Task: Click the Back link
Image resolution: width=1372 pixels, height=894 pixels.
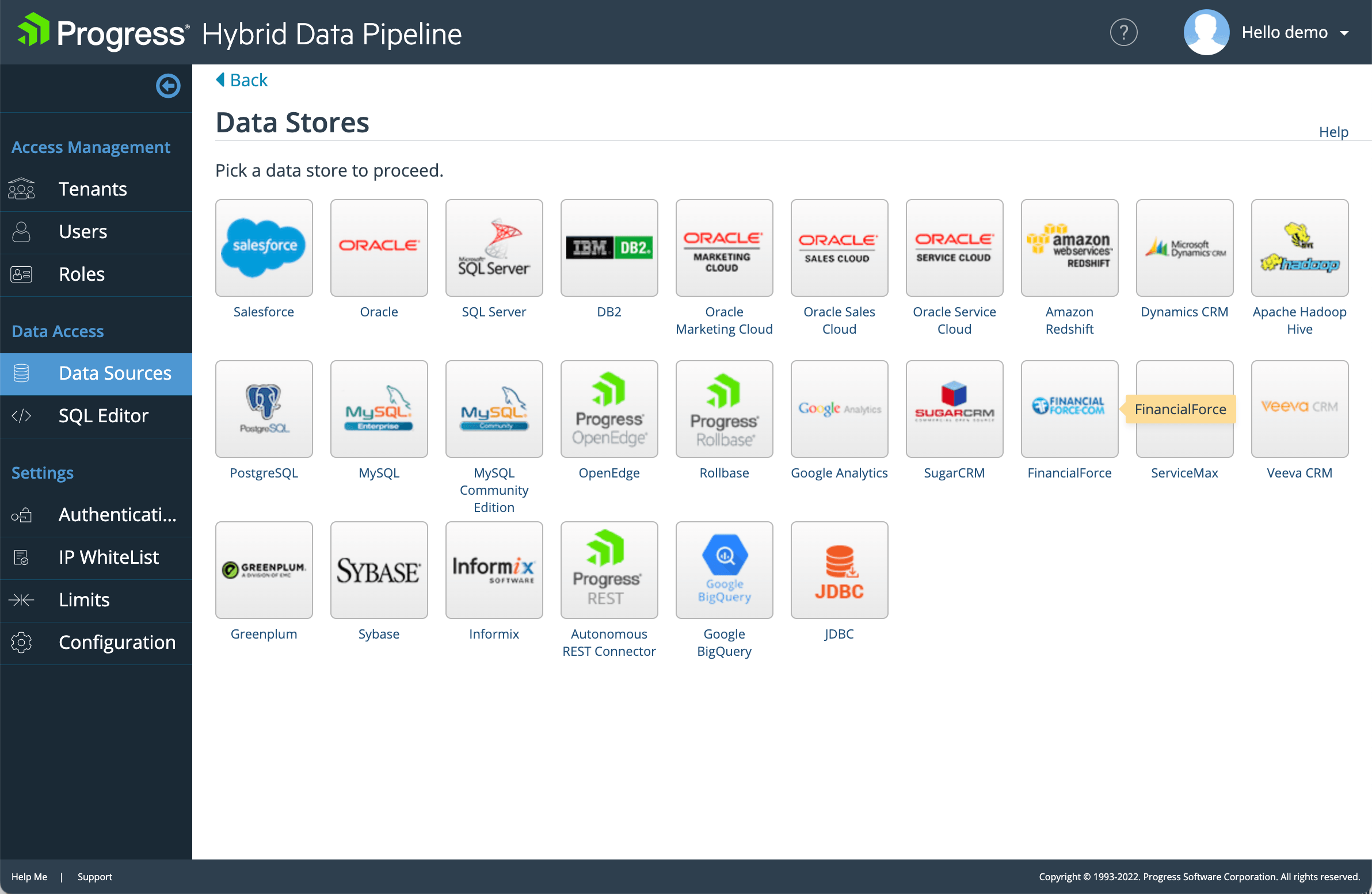Action: (x=241, y=79)
